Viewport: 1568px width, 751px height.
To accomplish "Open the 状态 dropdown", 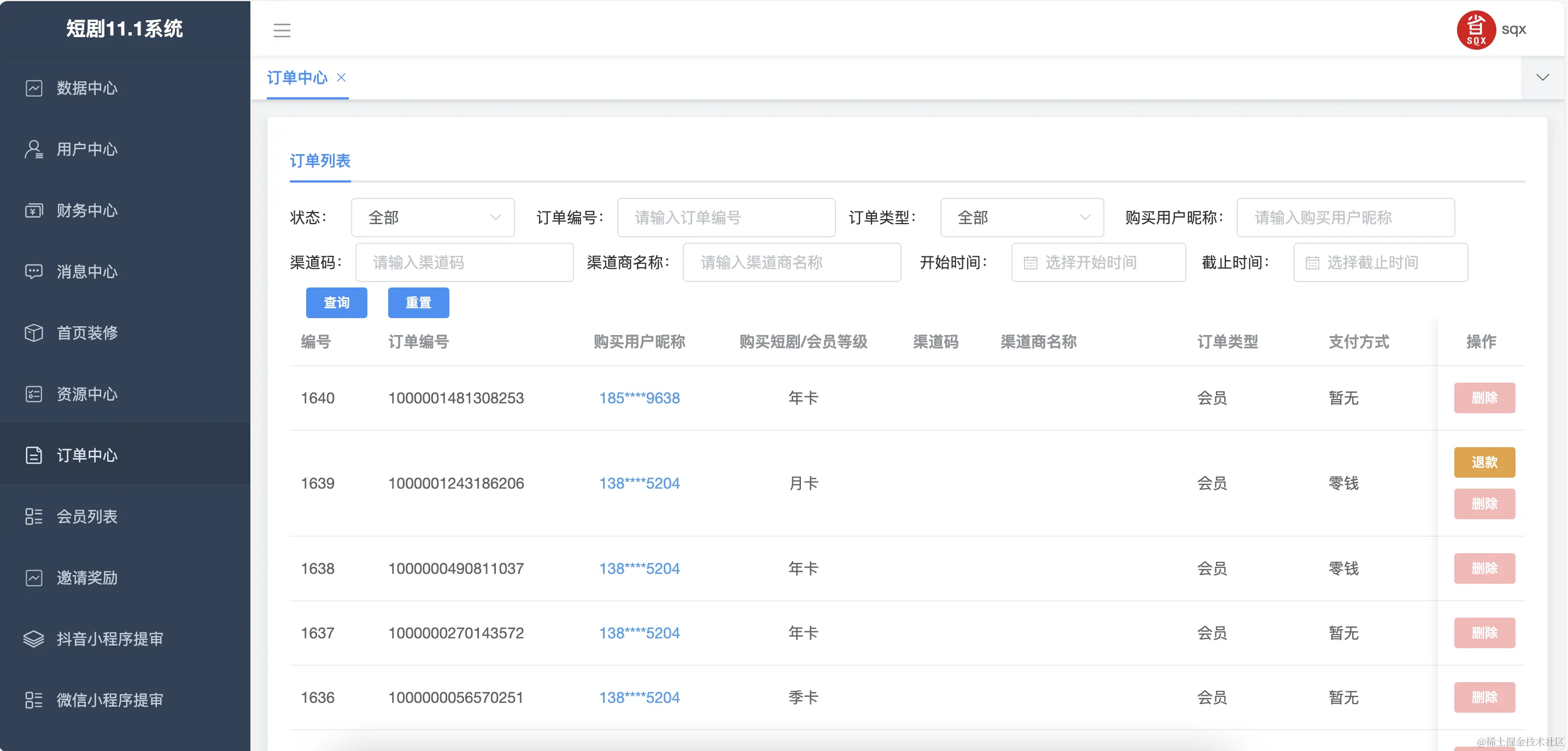I will coord(432,218).
